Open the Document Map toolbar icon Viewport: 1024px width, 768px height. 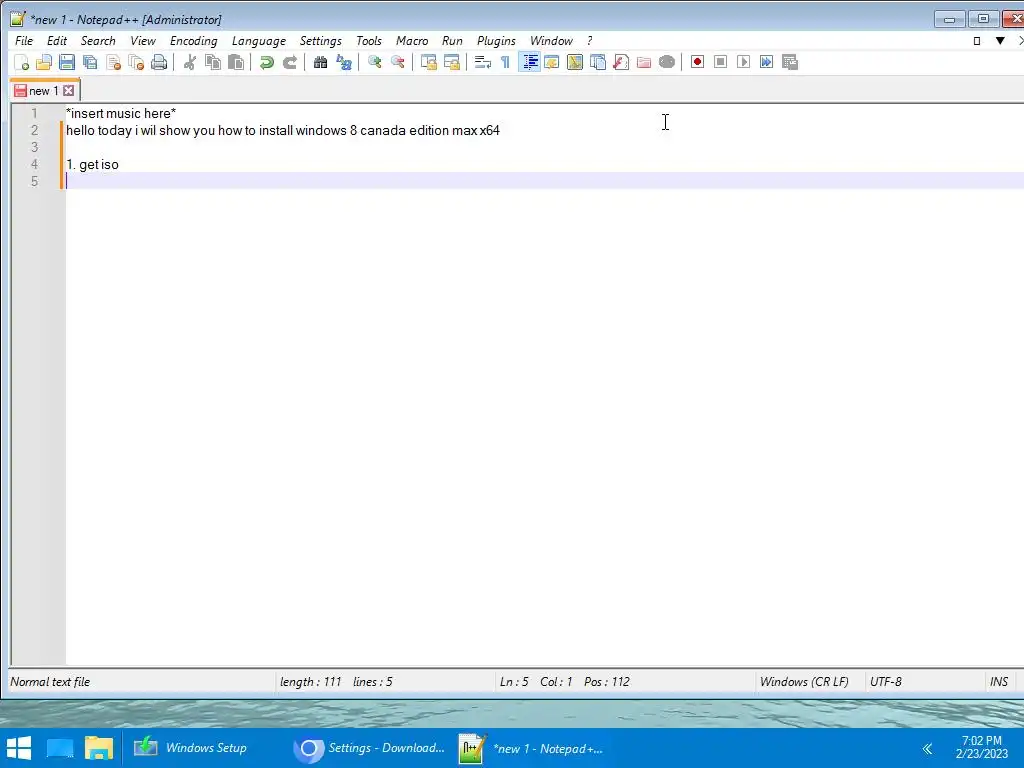[575, 62]
